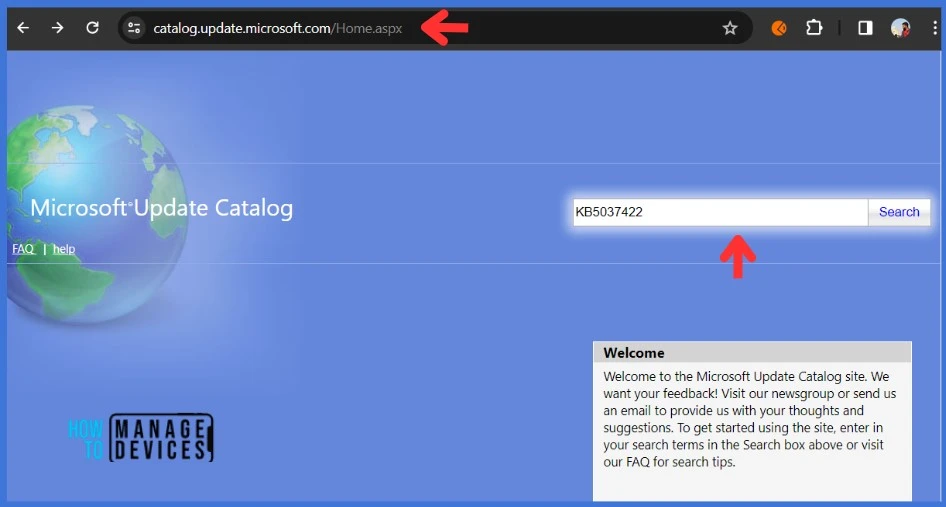Open the profile avatar menu

pos(900,28)
